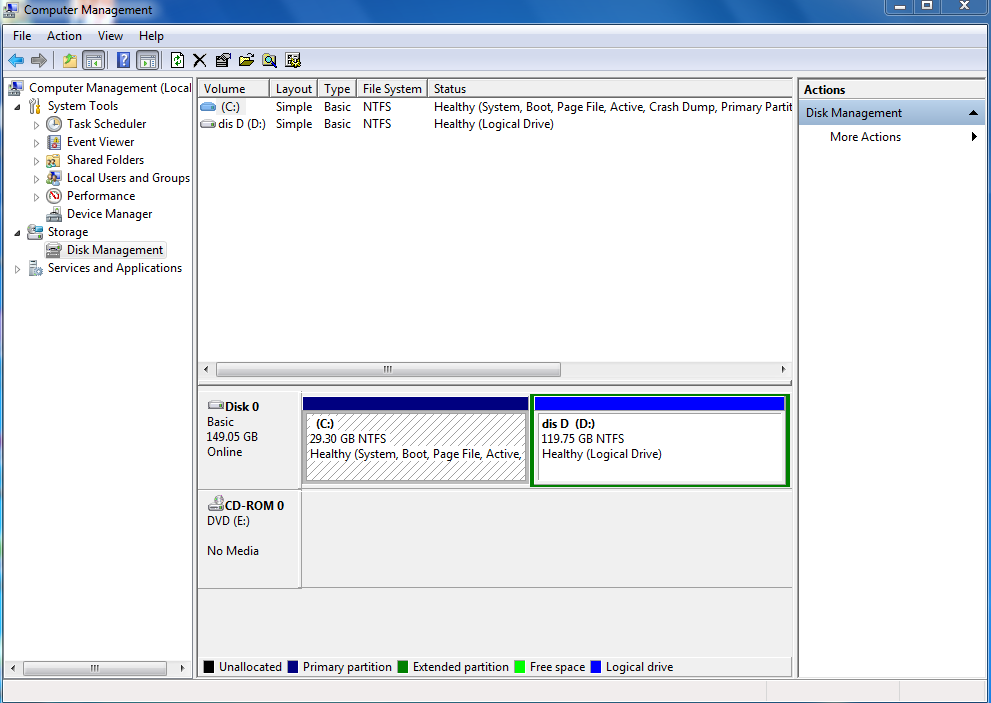The image size is (991, 703).
Task: Click the Extended partition green legend swatch
Action: coord(403,667)
